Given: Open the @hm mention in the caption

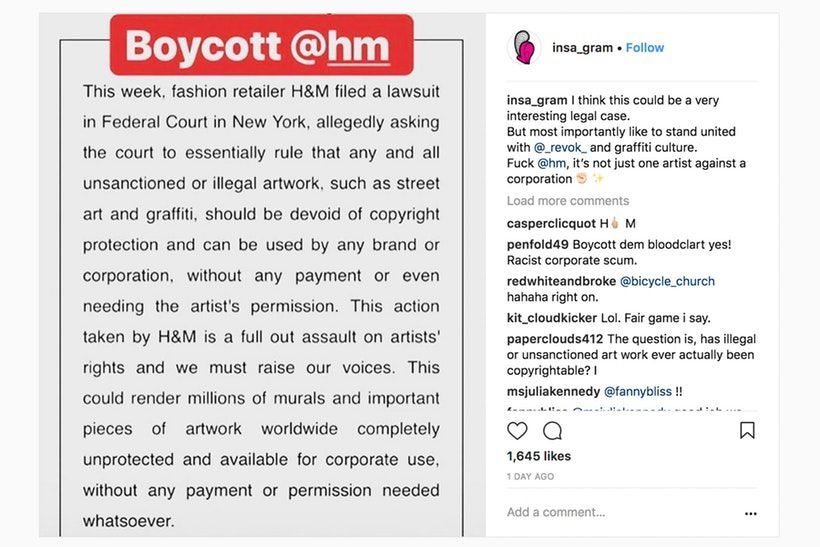Looking at the screenshot, I should (x=551, y=163).
